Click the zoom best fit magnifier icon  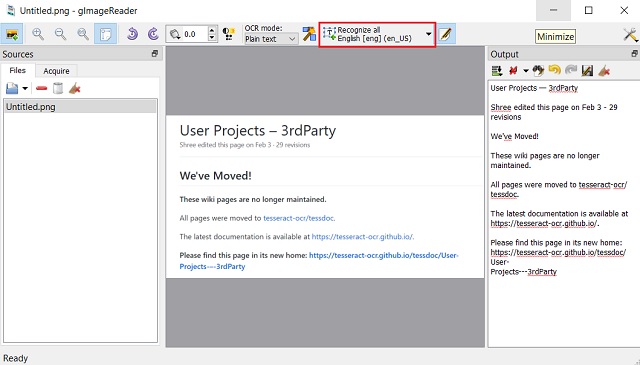[83, 34]
